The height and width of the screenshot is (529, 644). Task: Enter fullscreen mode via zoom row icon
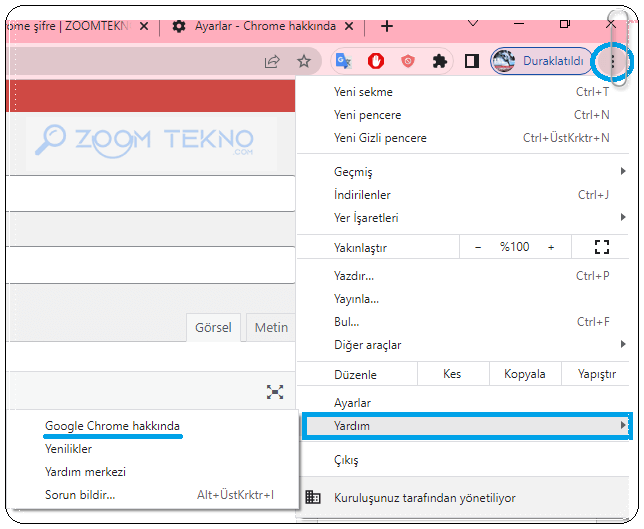pyautogui.click(x=602, y=247)
